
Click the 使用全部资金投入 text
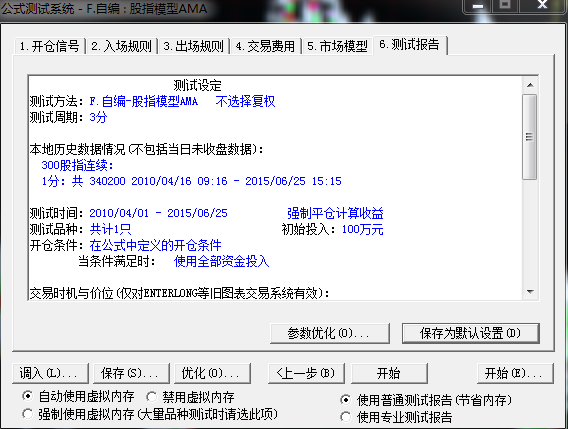[222, 261]
